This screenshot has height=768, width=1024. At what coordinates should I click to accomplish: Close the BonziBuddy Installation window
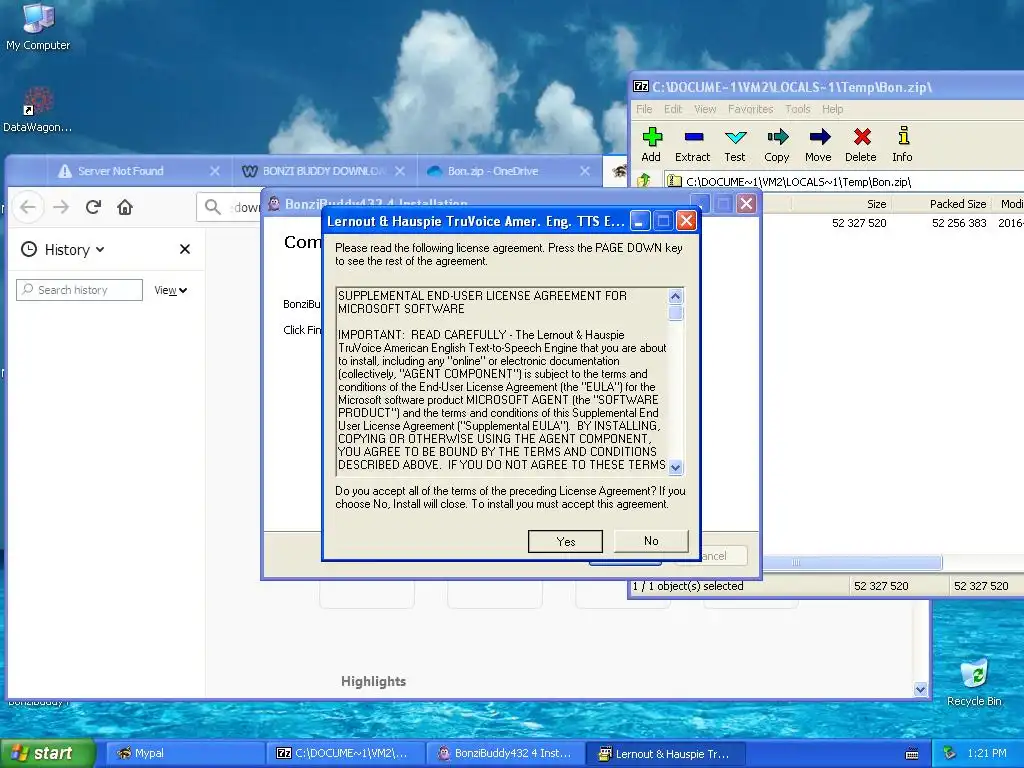coord(746,204)
